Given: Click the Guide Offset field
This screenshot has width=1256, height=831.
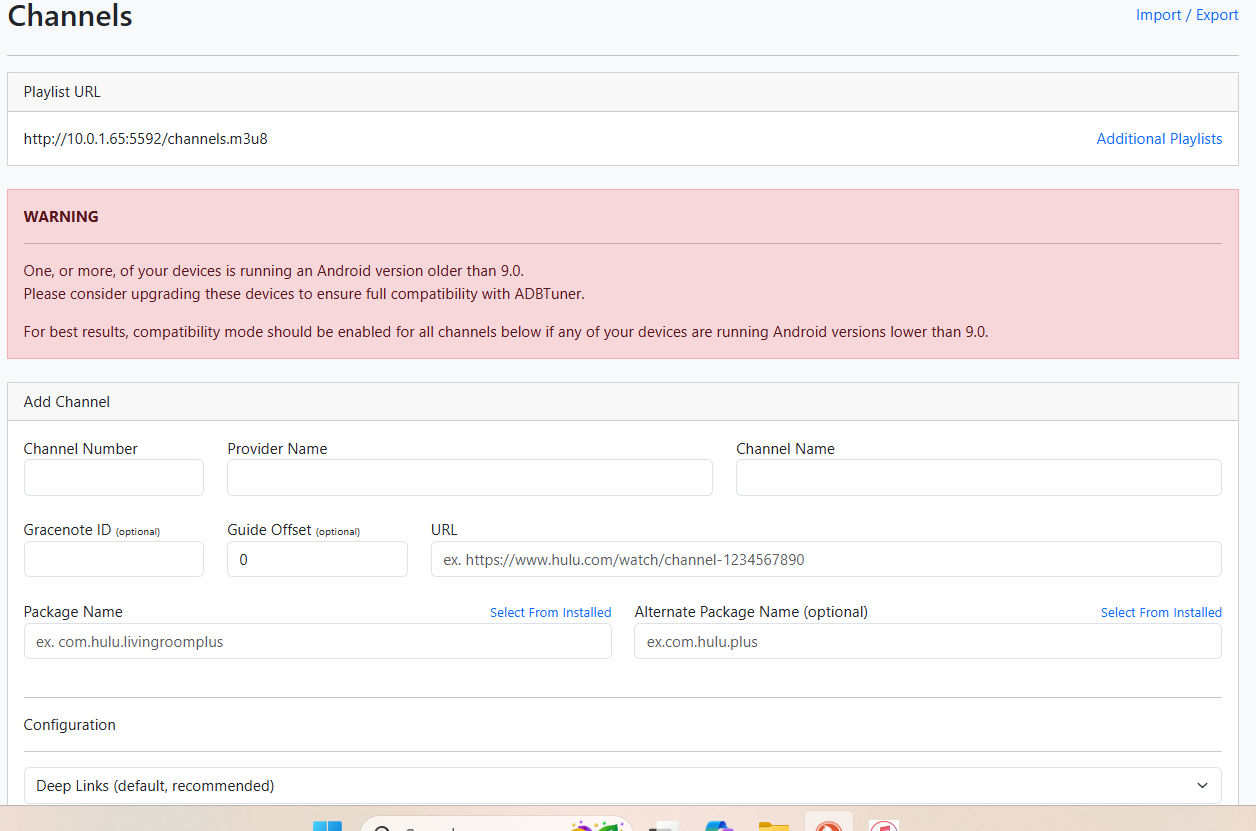Looking at the screenshot, I should point(317,559).
